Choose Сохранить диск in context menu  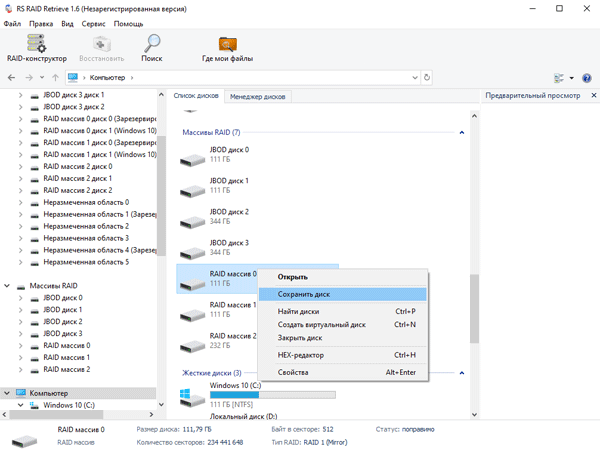click(343, 294)
